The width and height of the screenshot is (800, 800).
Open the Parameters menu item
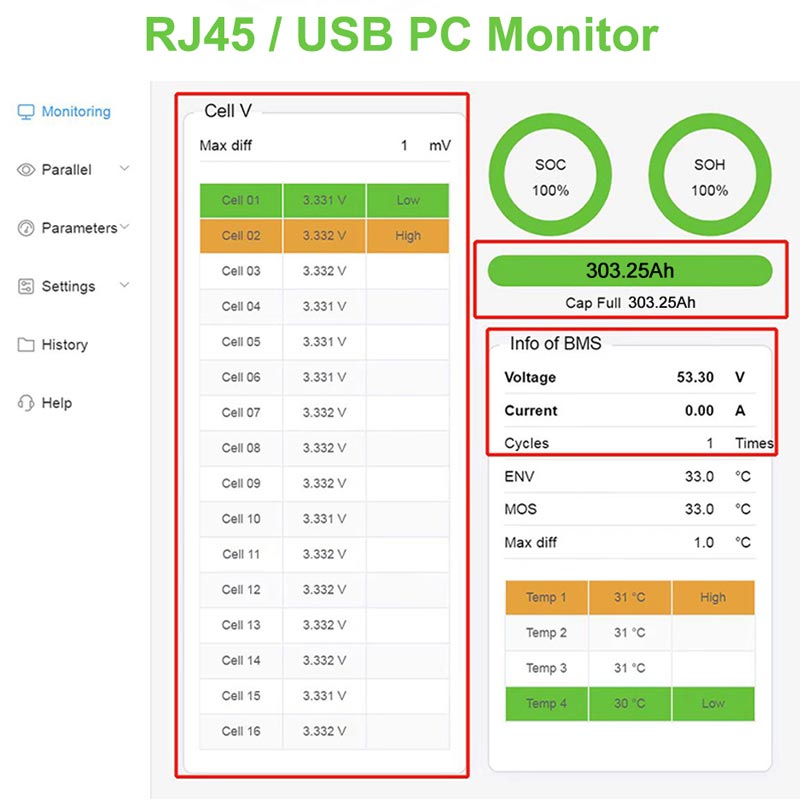[79, 228]
